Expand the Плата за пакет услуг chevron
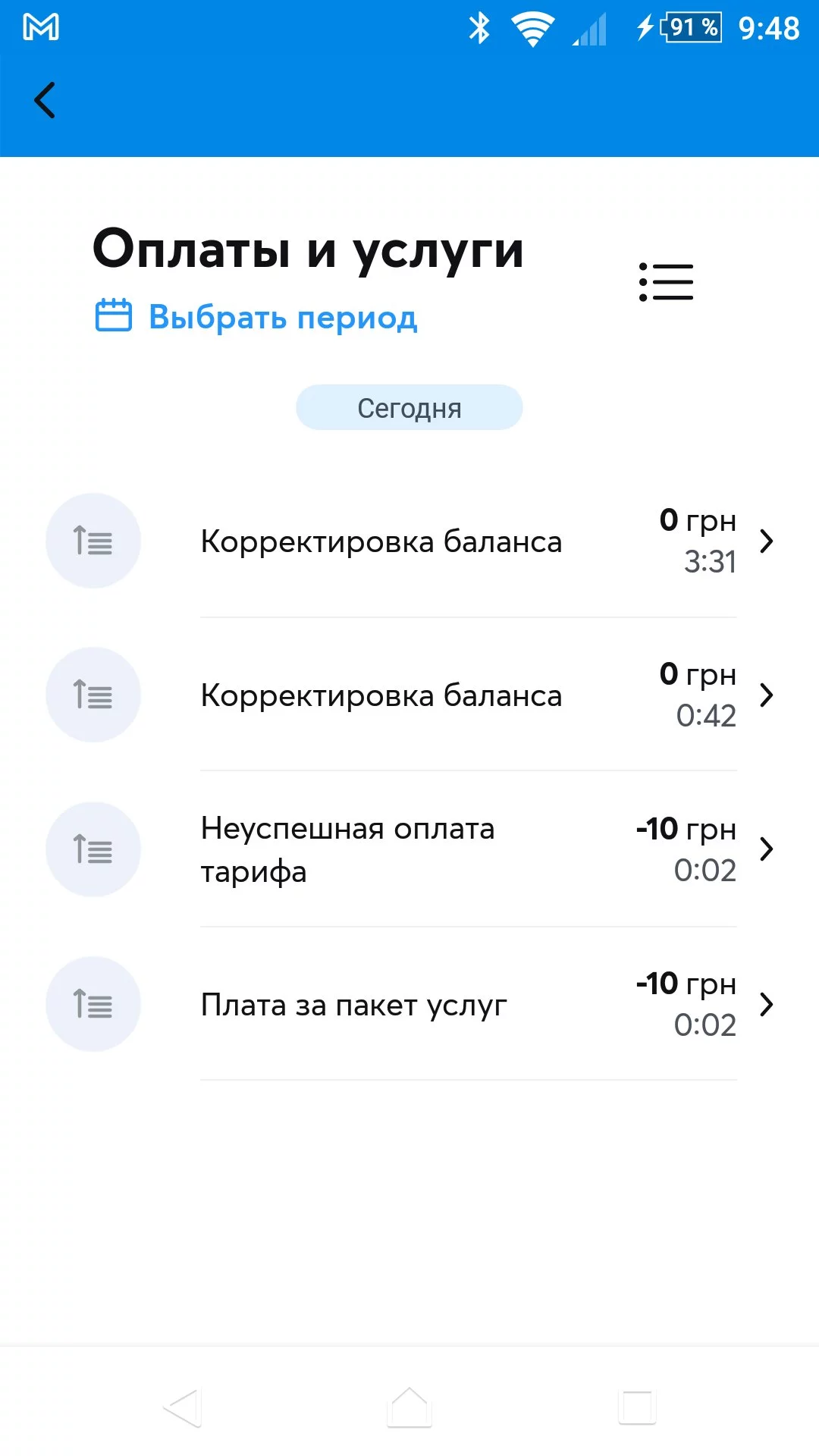 tap(767, 1004)
